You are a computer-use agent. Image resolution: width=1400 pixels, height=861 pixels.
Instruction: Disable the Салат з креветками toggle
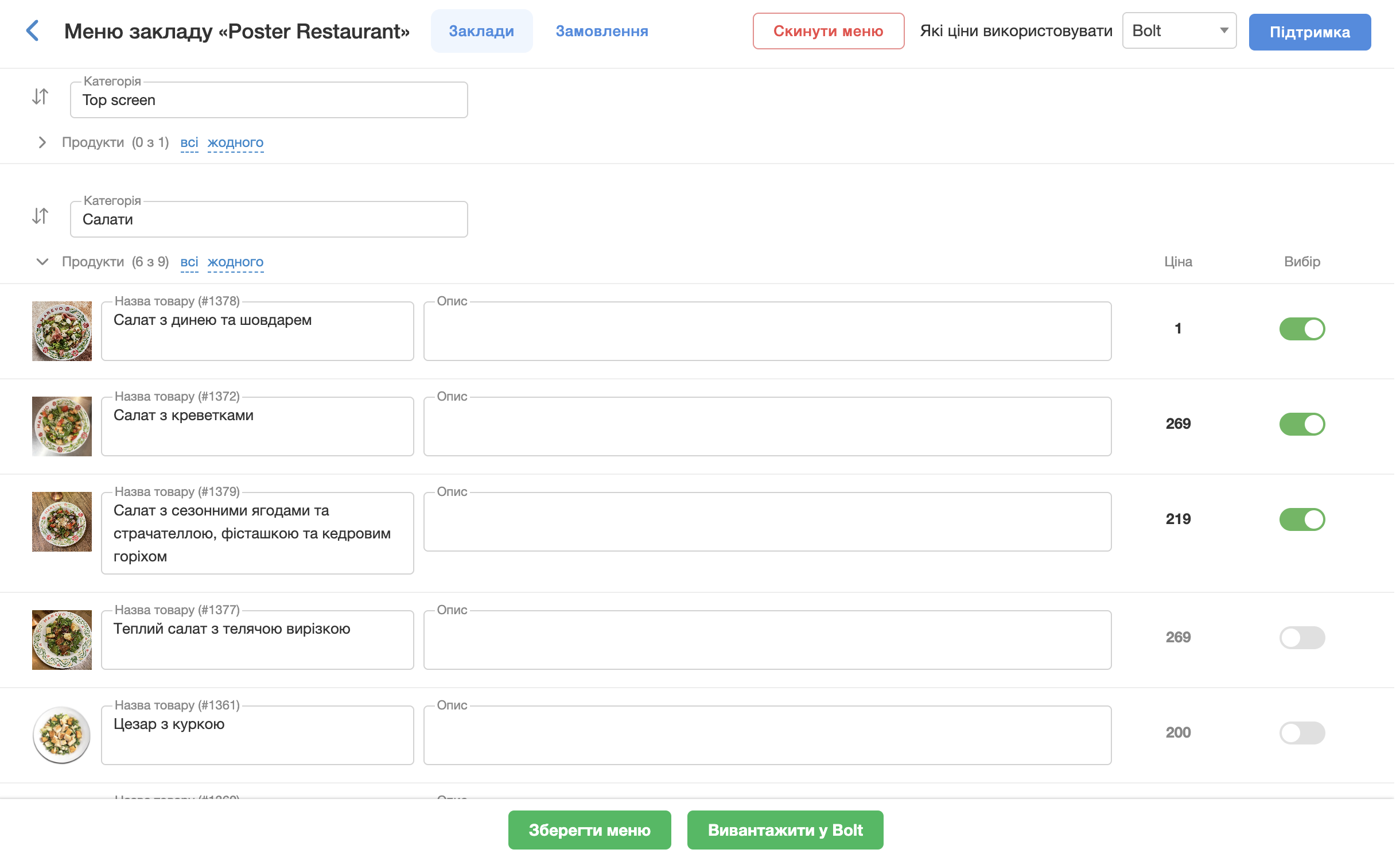coord(1302,424)
